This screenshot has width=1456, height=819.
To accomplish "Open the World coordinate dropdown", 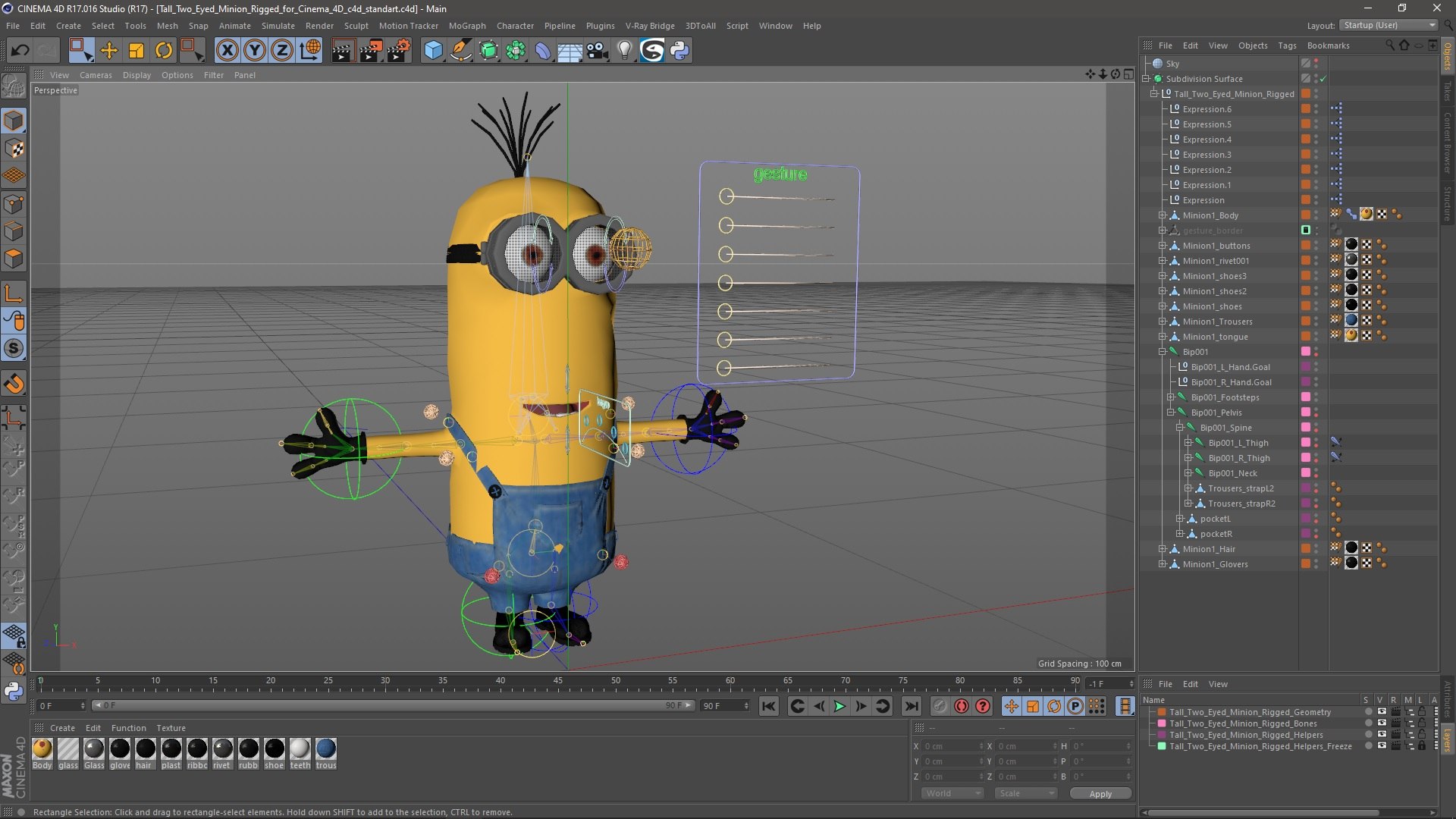I will click(952, 793).
